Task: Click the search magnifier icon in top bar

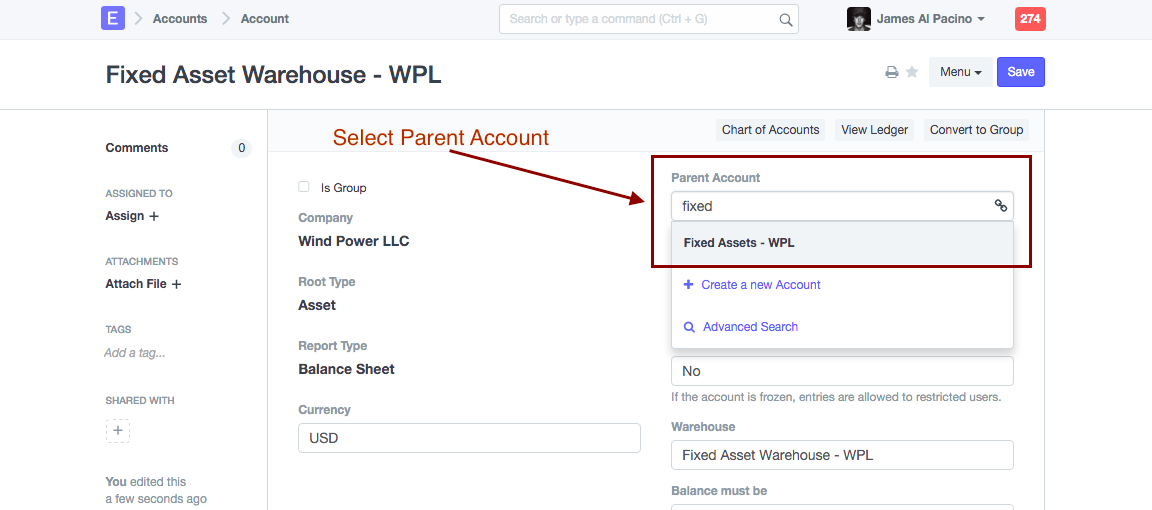Action: pos(785,19)
